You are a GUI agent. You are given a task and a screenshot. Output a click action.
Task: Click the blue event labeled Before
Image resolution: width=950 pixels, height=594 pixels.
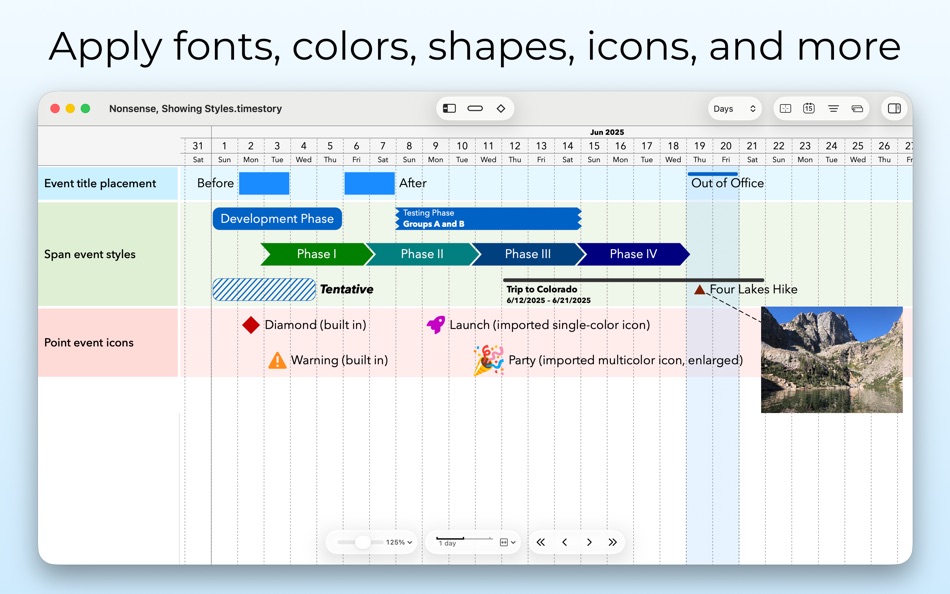264,183
